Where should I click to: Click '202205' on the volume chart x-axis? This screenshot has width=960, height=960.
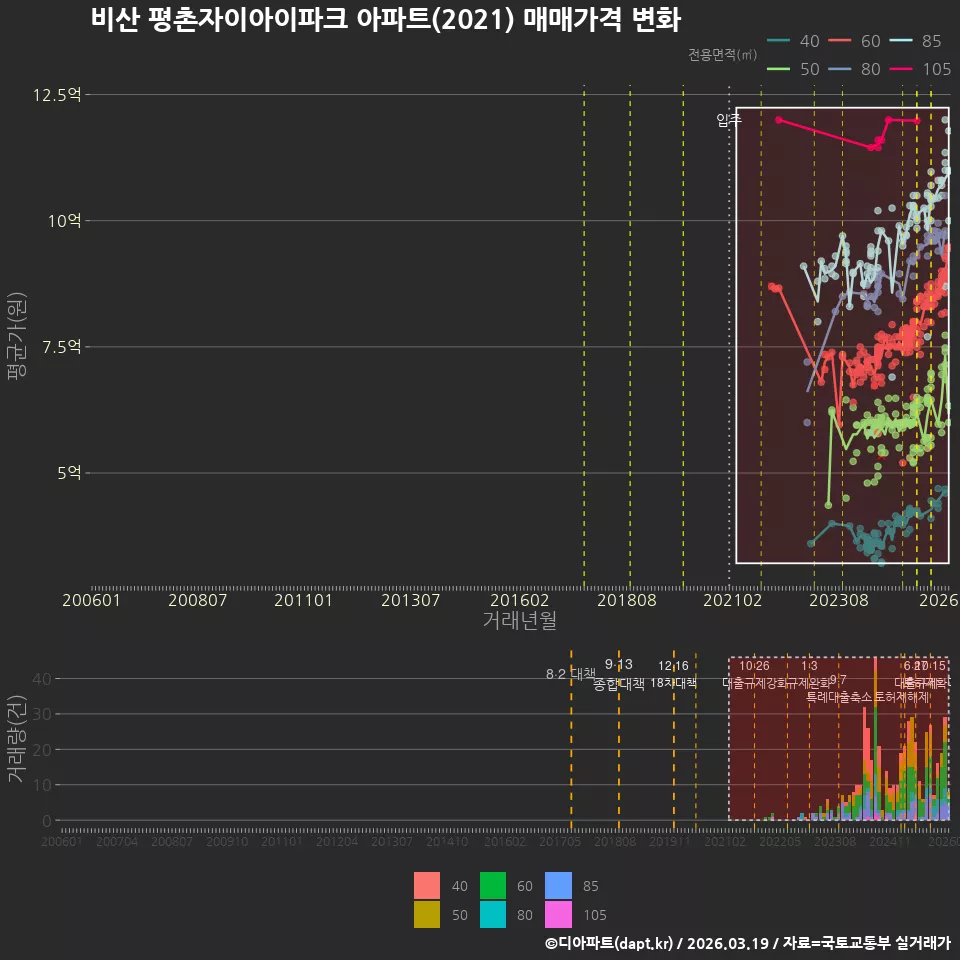point(780,842)
